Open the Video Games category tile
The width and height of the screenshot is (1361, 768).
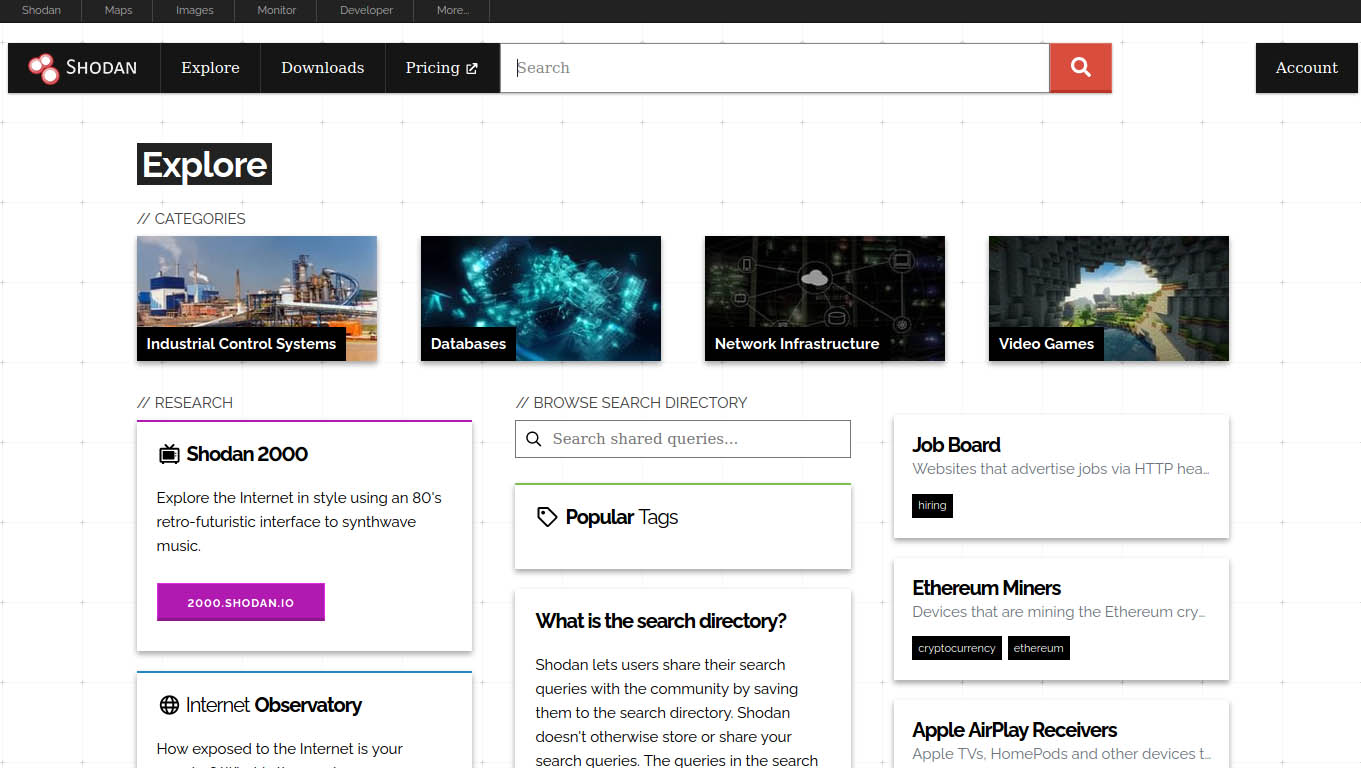tap(1108, 298)
